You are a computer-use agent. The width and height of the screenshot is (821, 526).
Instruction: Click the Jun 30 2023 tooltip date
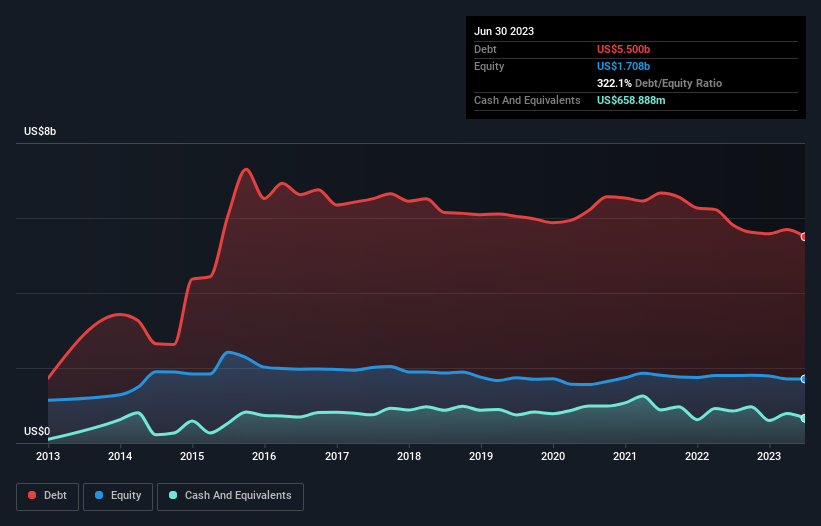coord(504,31)
